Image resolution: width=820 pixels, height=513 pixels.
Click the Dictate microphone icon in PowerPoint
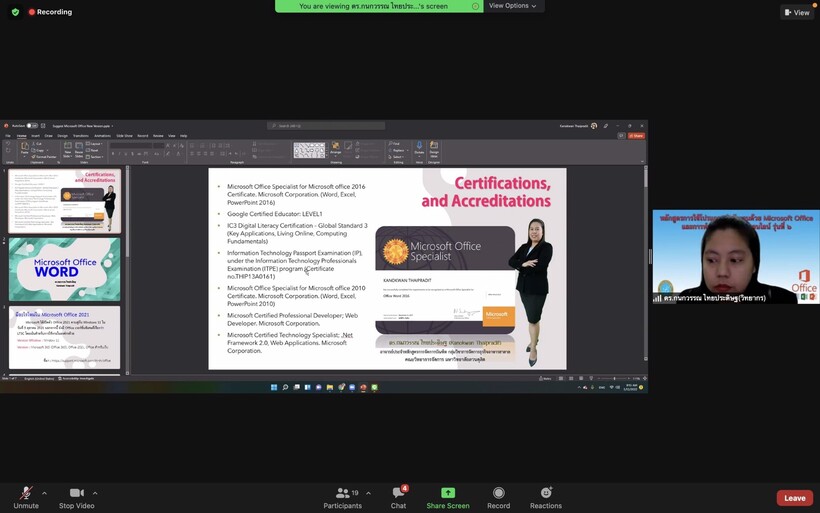pos(419,145)
